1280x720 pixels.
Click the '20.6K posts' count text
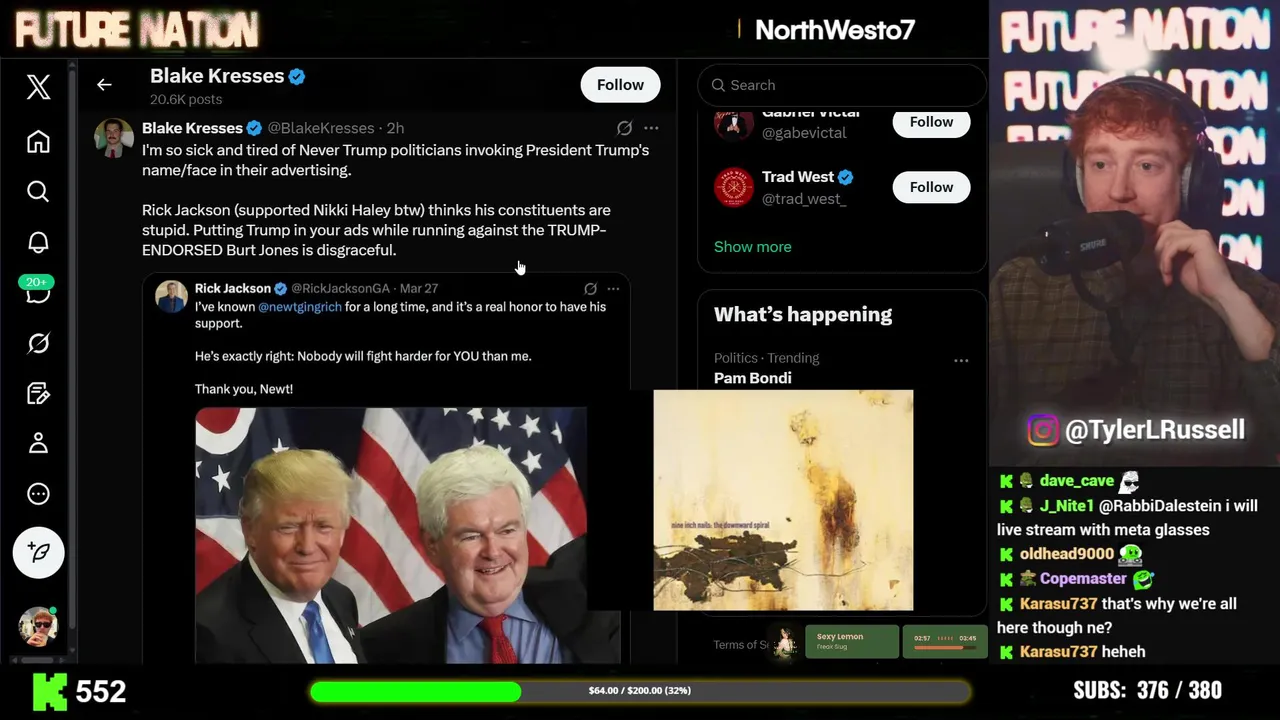pyautogui.click(x=186, y=99)
